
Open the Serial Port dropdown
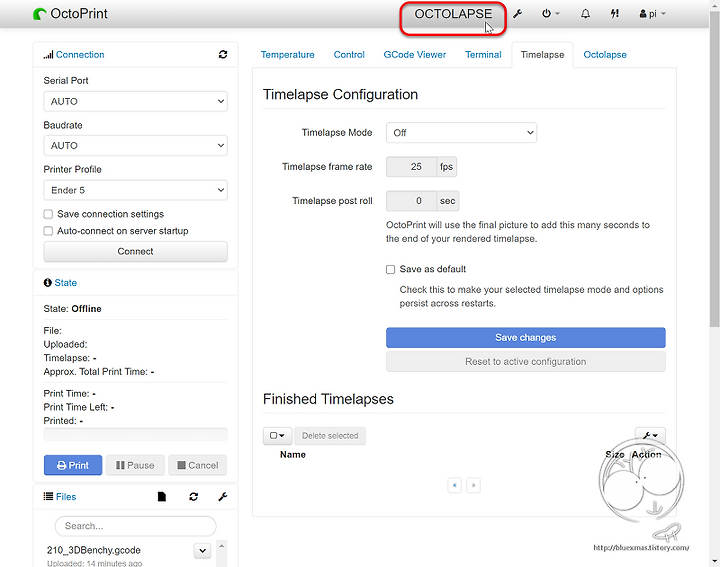click(x=135, y=101)
